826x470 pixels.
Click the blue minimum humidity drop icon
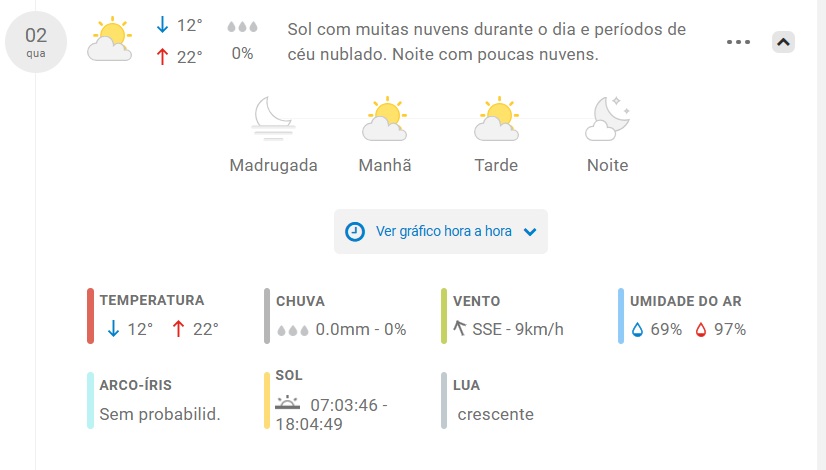(x=637, y=330)
